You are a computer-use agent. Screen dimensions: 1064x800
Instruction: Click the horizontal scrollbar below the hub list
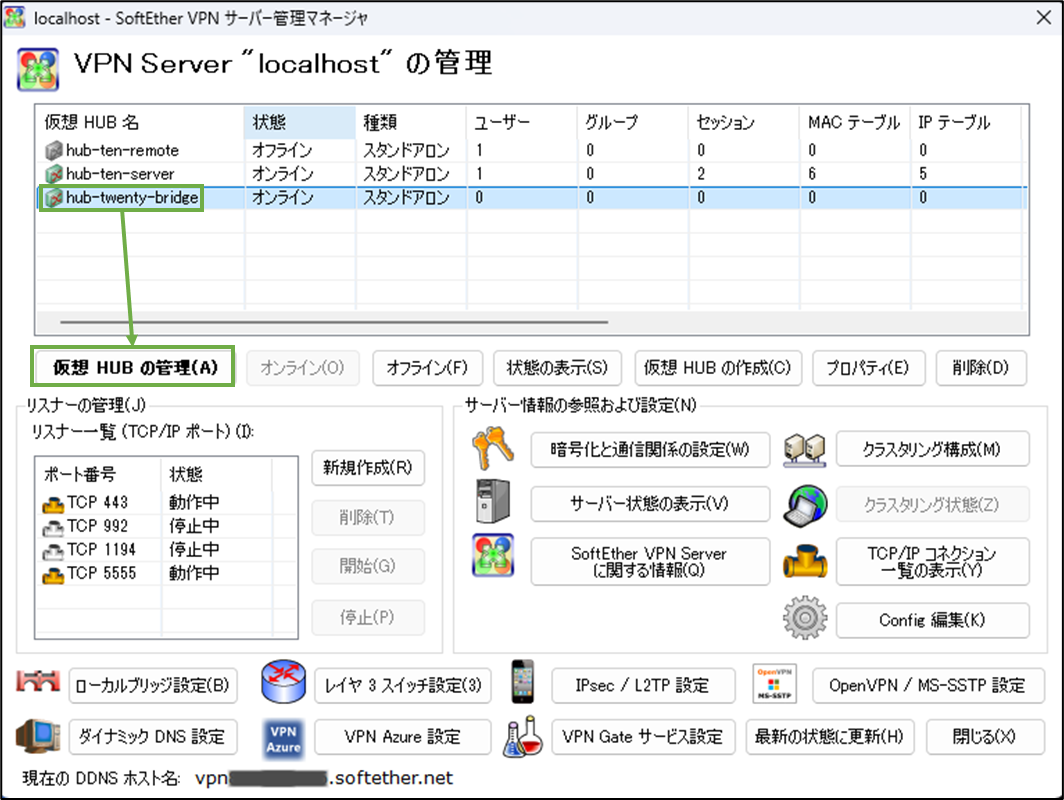click(330, 323)
